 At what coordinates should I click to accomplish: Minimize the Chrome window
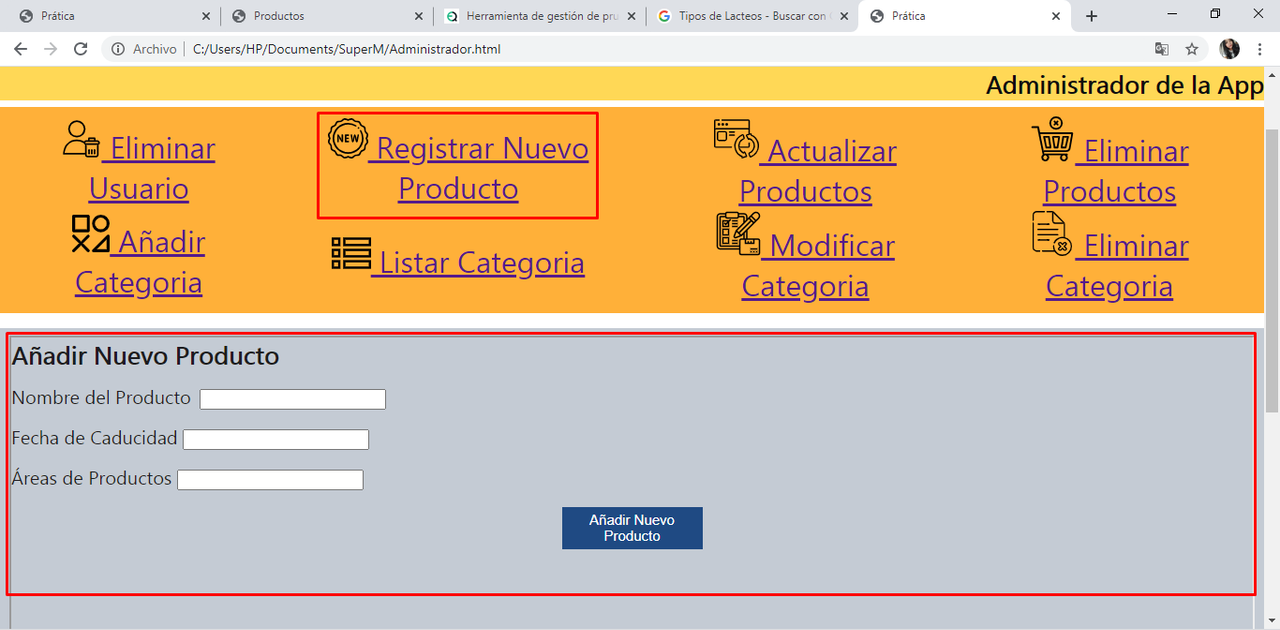(1172, 14)
